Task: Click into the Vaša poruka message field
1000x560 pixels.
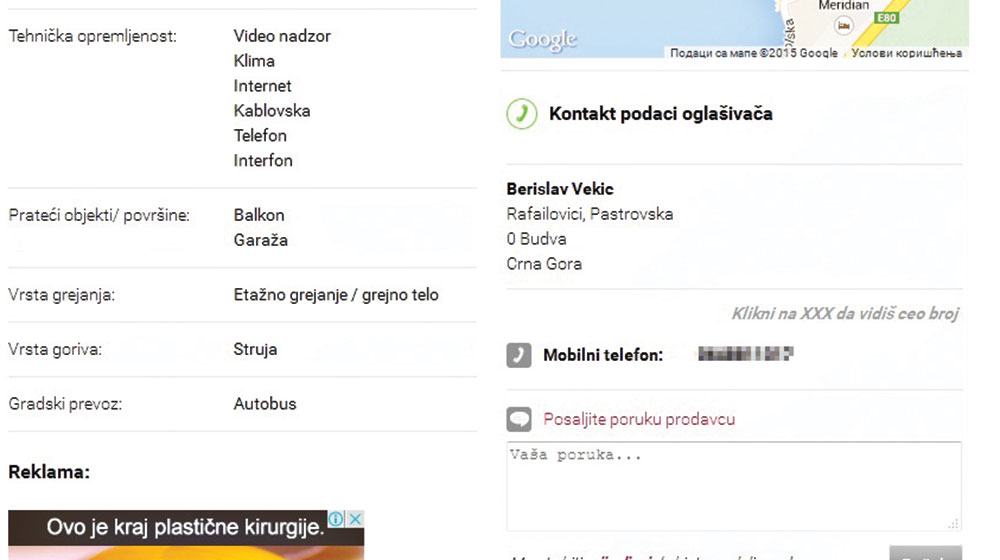Action: click(x=733, y=485)
